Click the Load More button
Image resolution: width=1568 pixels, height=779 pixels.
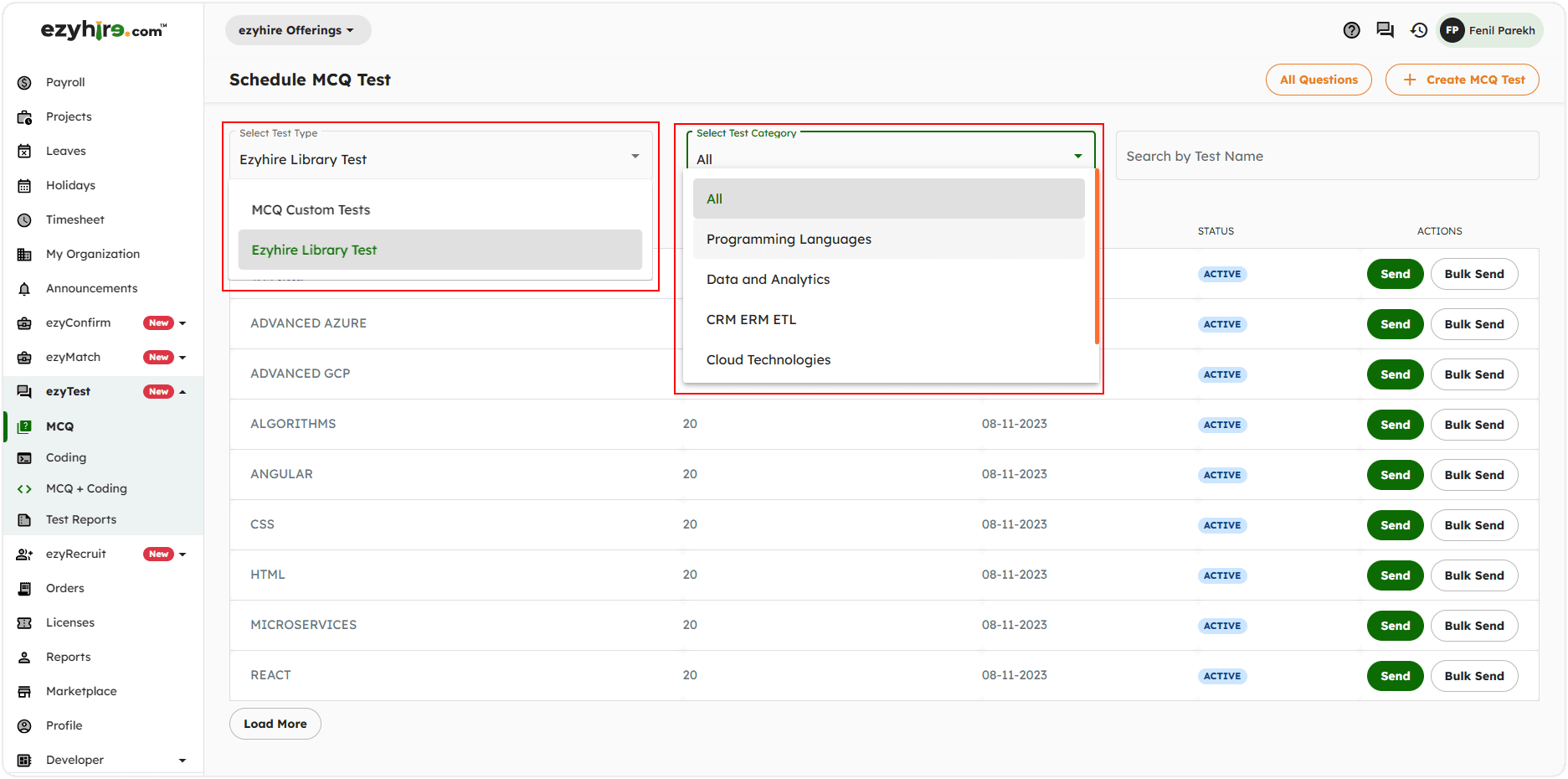275,724
